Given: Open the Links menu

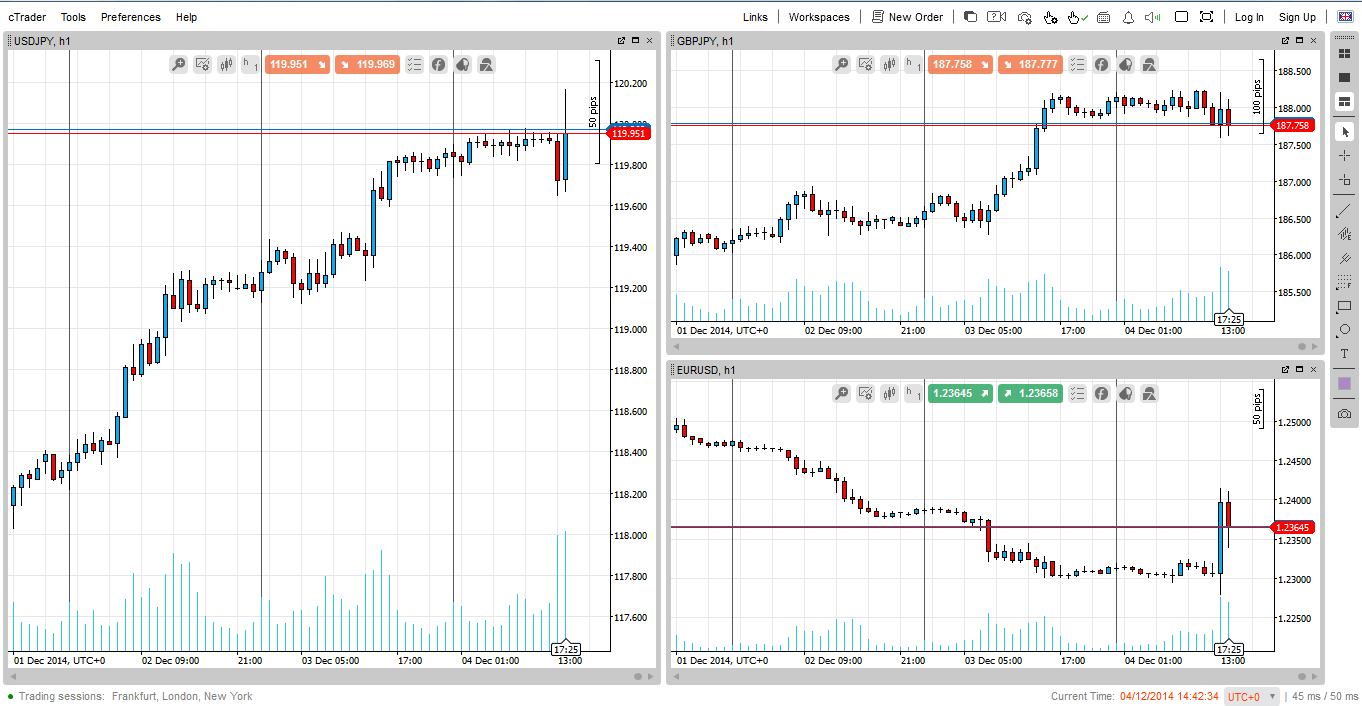Looking at the screenshot, I should [756, 17].
